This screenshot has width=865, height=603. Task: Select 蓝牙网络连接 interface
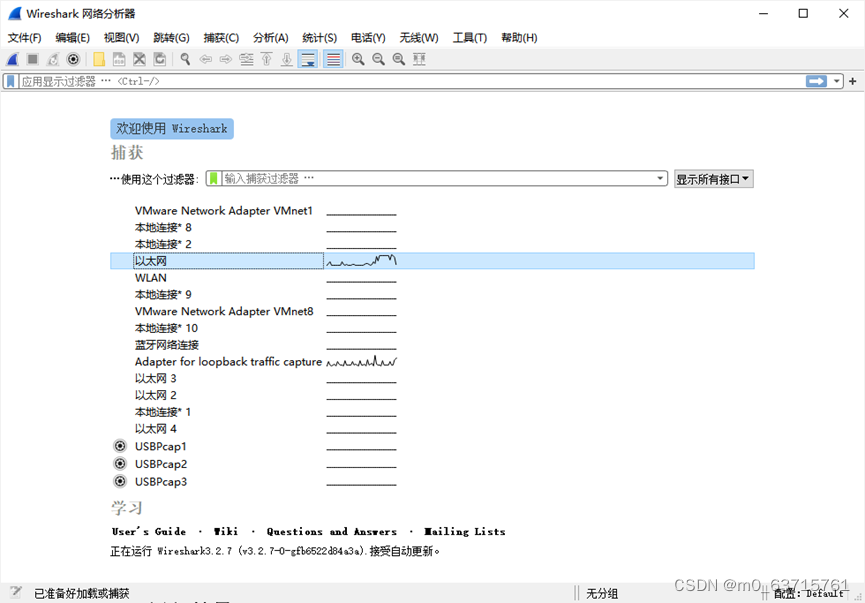pos(167,345)
